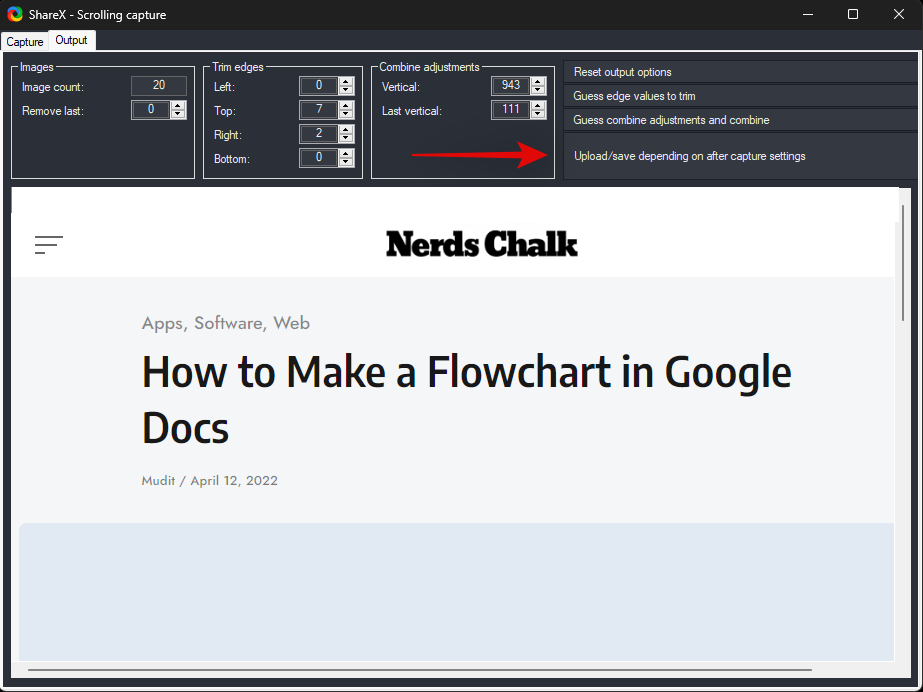Click the ShareX logo icon in title bar
923x692 pixels.
point(15,14)
